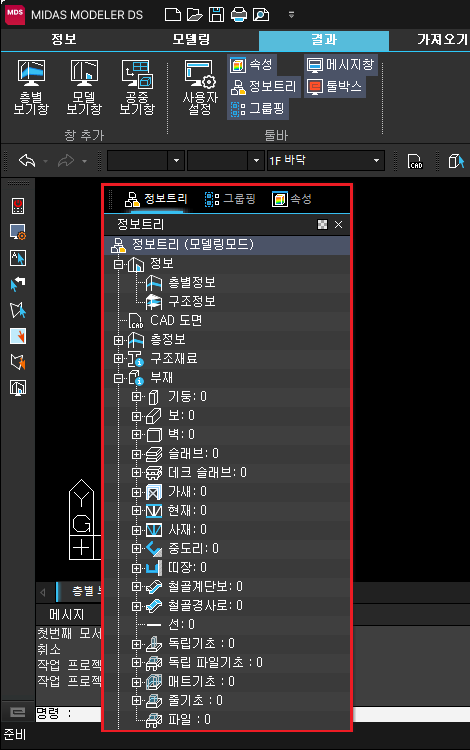Viewport: 470px width, 750px height.
Task: Expand the 층정보 tree node
Action: point(118,340)
